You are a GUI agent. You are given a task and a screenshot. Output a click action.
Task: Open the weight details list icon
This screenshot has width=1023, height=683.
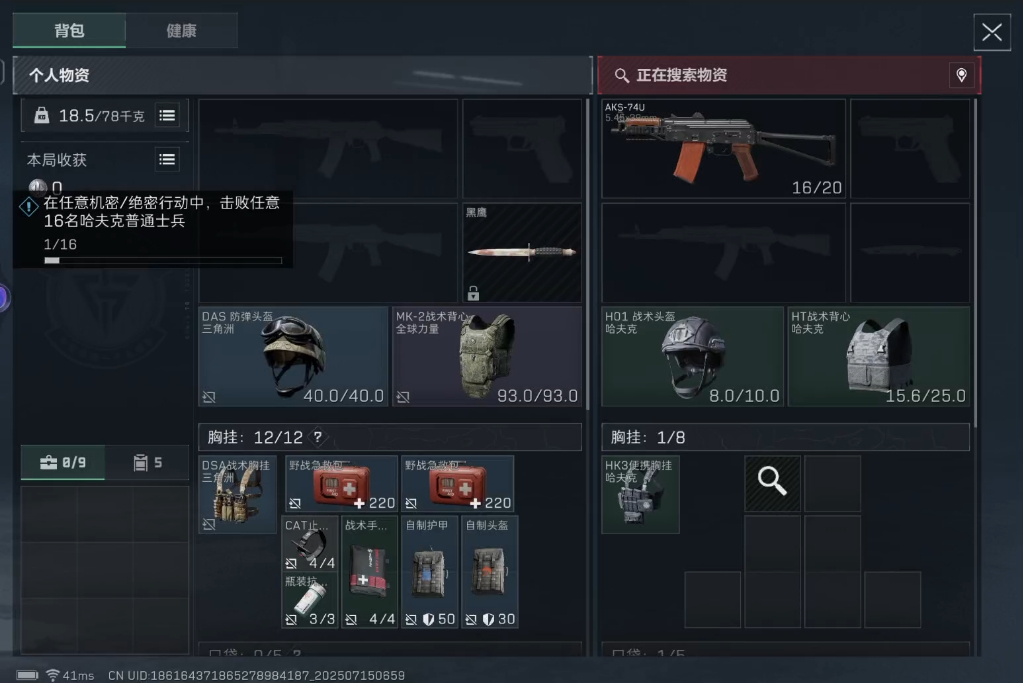point(167,115)
